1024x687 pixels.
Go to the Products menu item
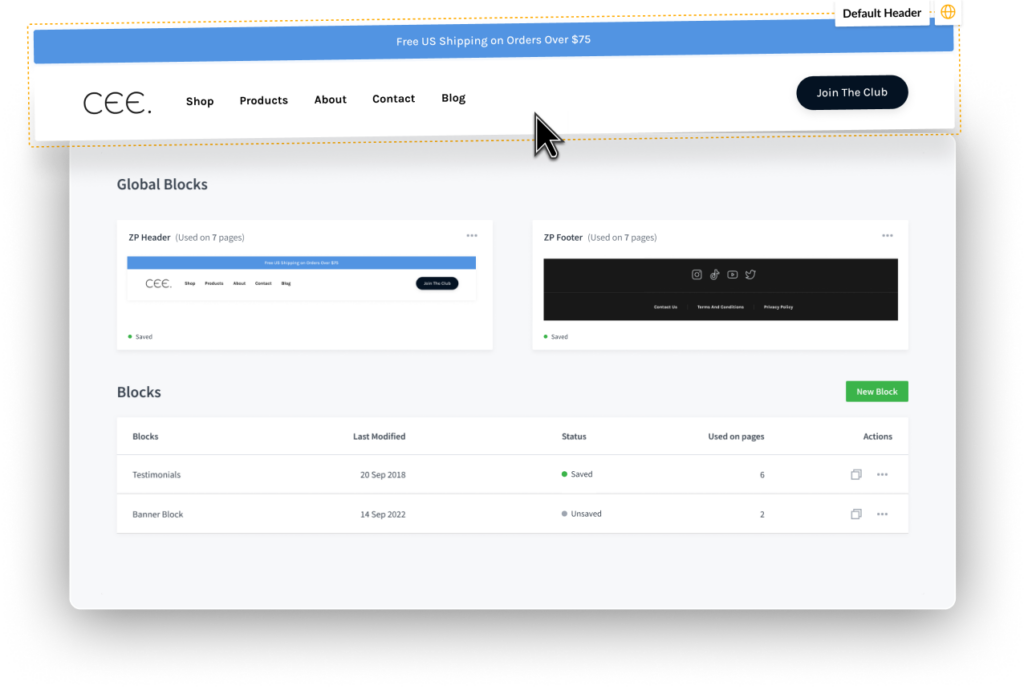click(x=263, y=100)
